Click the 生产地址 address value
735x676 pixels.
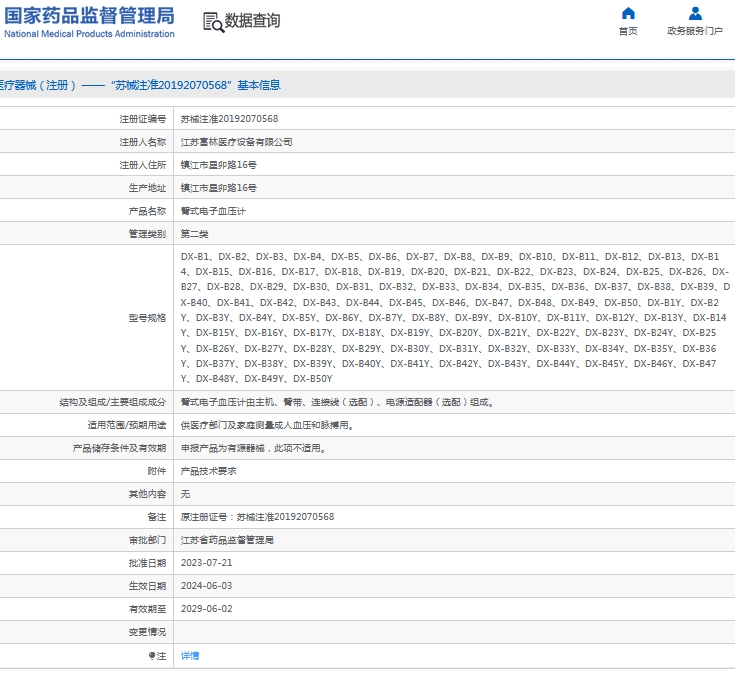[219, 188]
